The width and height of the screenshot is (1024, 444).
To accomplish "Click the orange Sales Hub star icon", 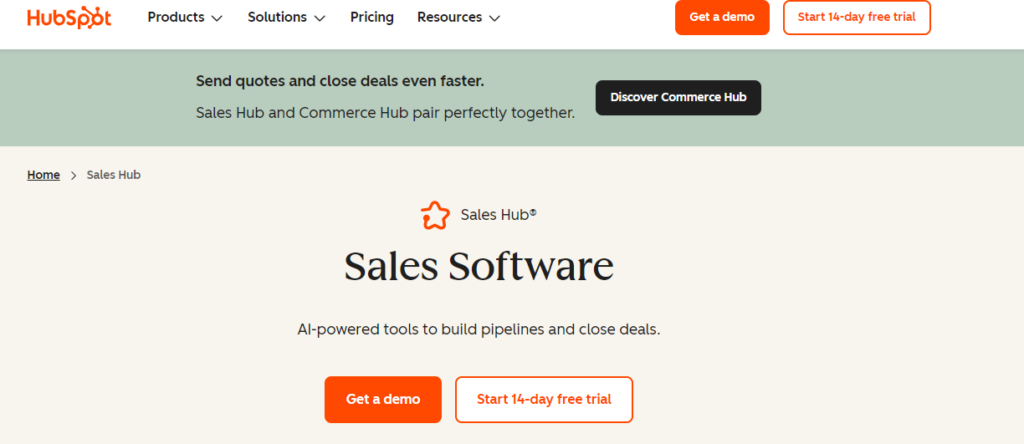I will 435,215.
